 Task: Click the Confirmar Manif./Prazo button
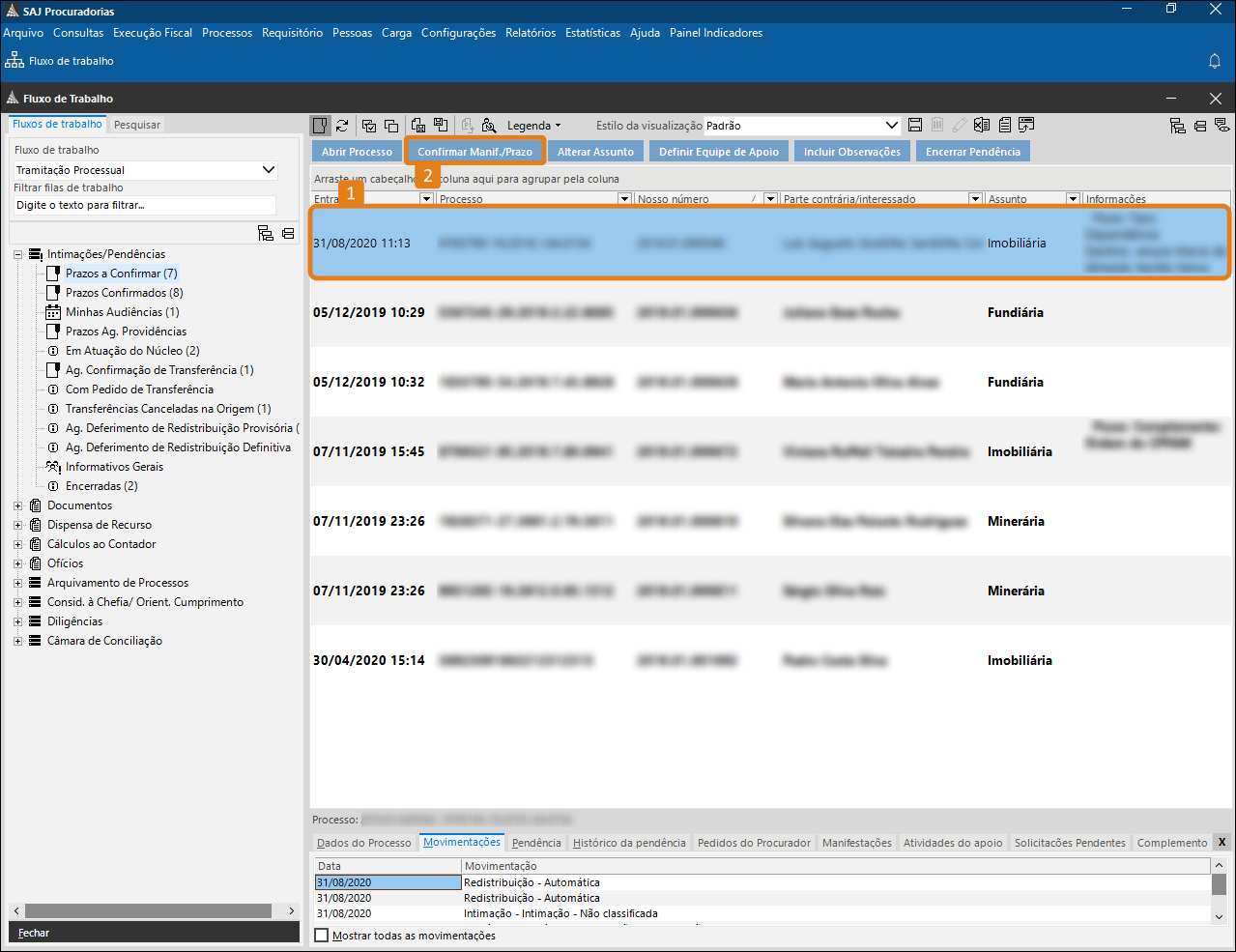pos(474,152)
